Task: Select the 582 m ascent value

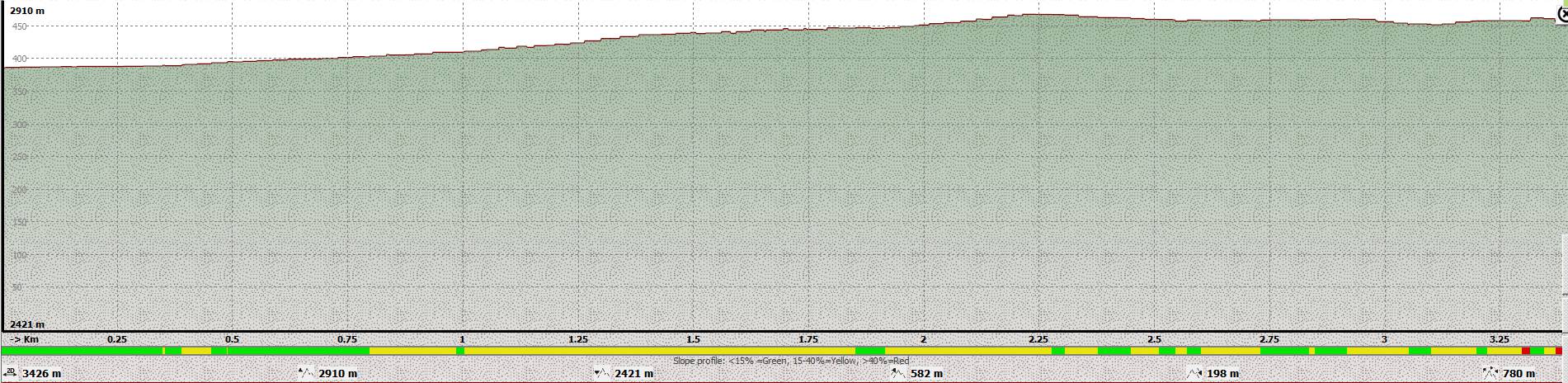Action: point(927,374)
